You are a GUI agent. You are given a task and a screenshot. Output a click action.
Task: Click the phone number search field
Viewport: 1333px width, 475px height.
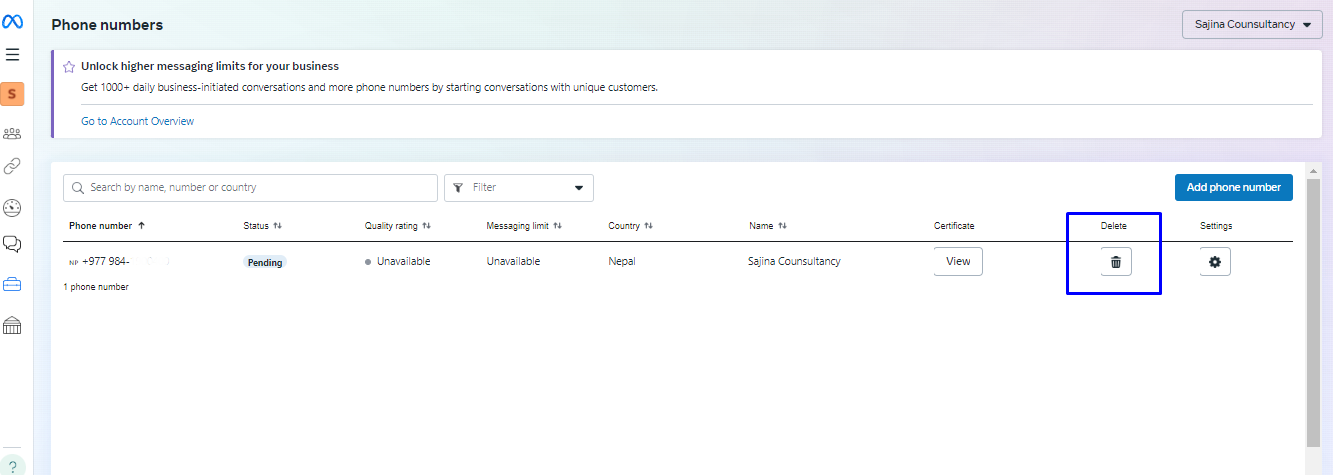[x=250, y=188]
